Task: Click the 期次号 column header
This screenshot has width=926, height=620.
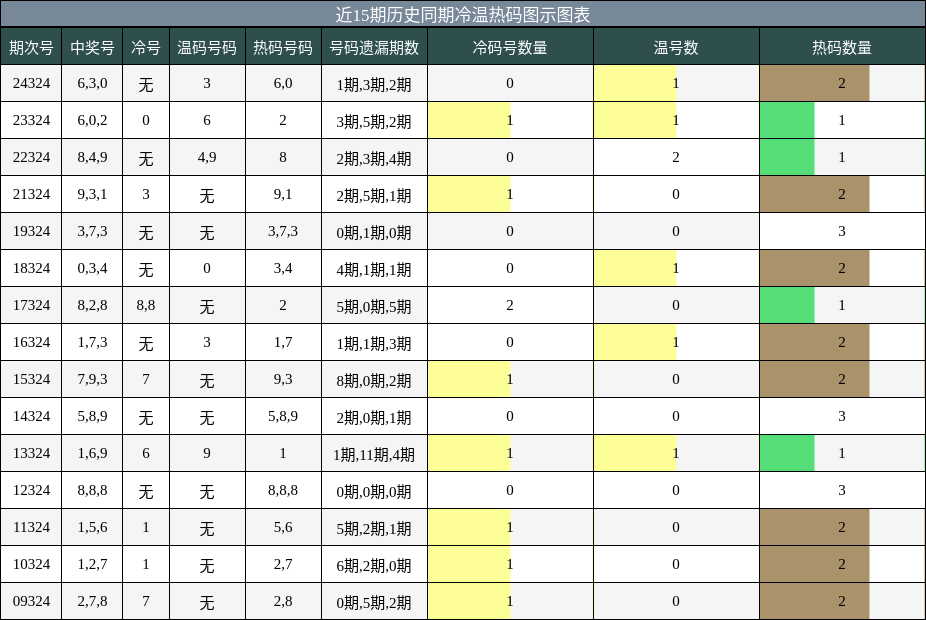Action: [x=31, y=45]
